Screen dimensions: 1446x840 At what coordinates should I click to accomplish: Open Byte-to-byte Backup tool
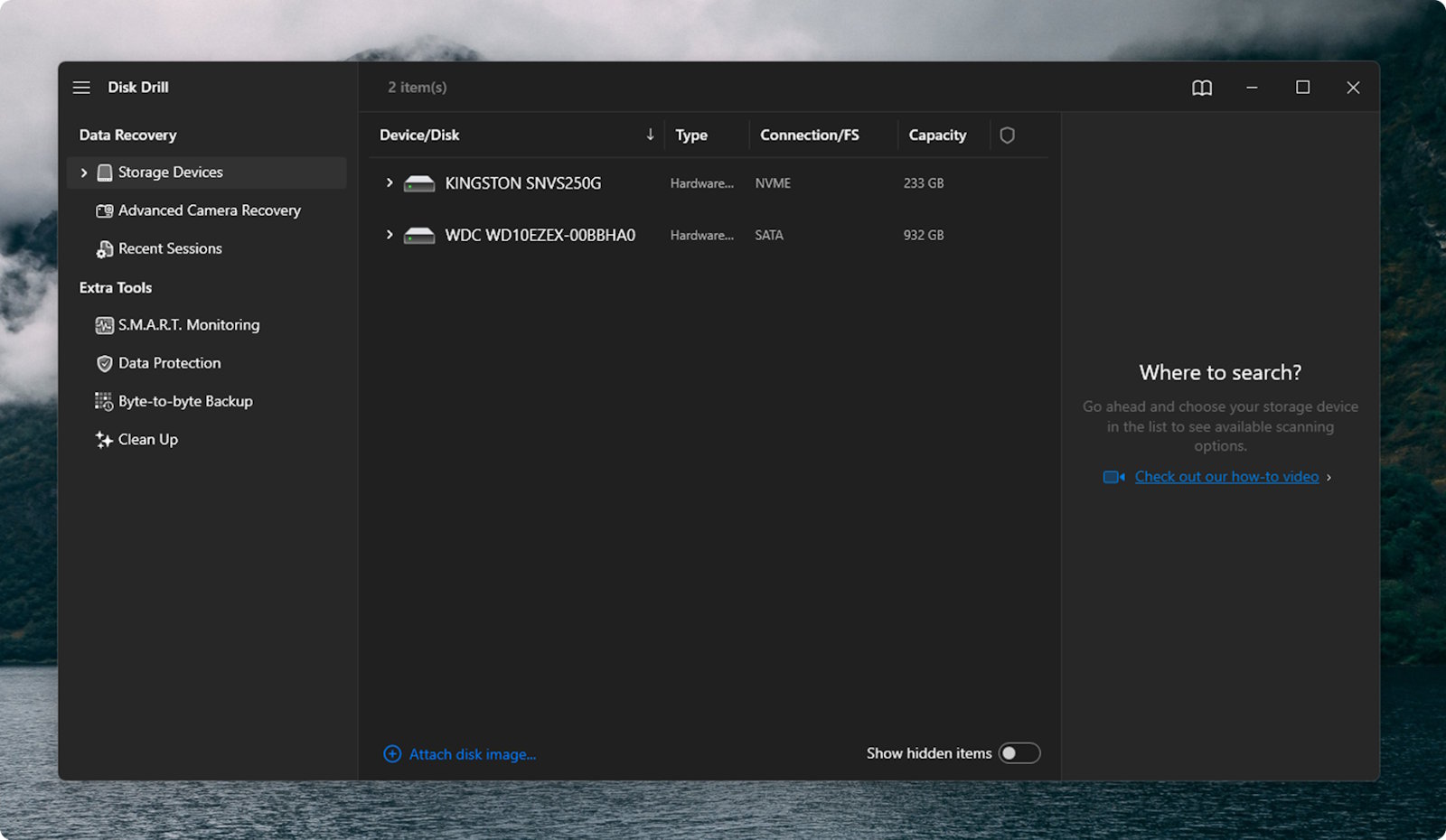185,401
